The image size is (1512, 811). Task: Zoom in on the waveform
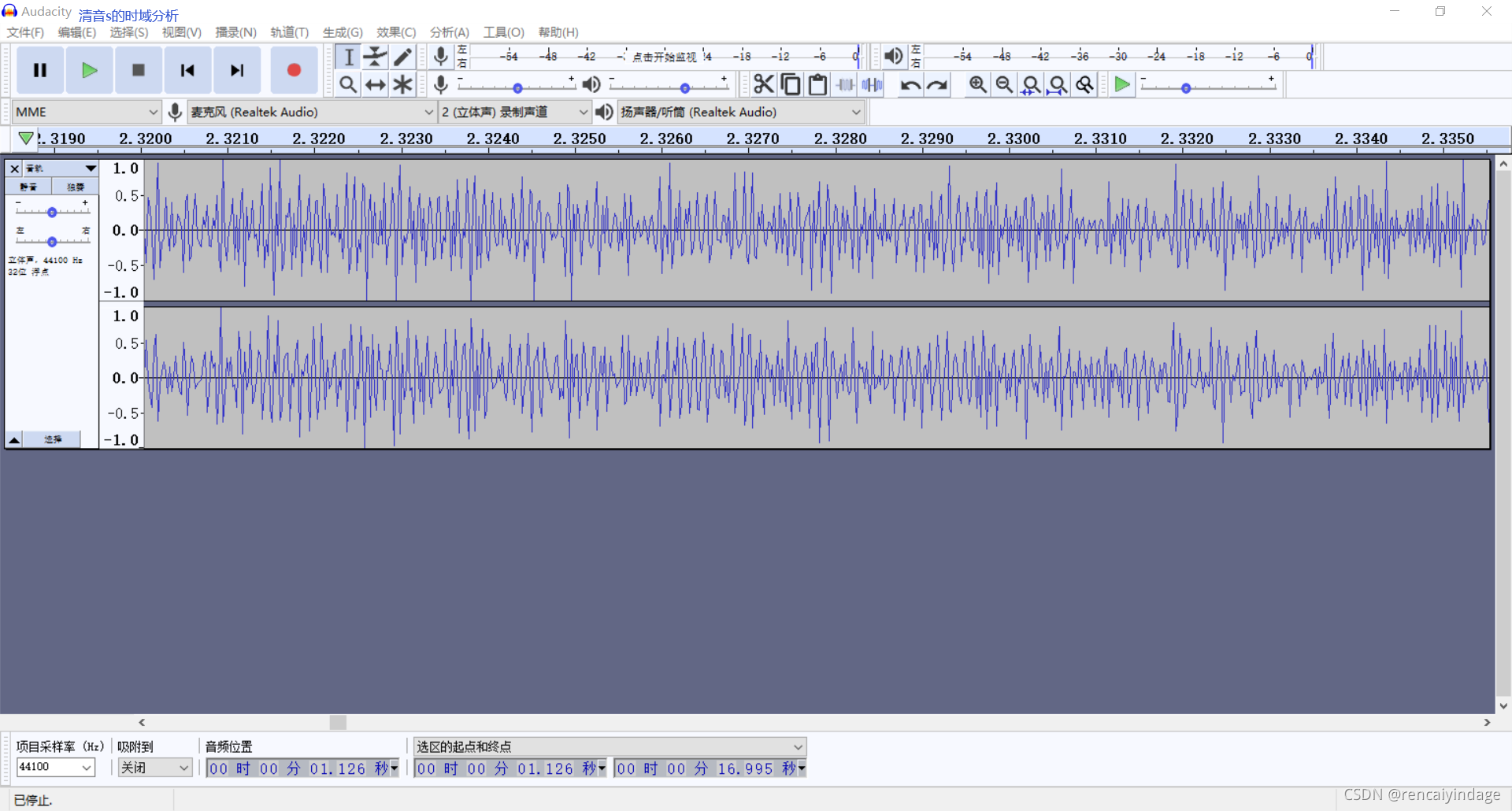(977, 84)
